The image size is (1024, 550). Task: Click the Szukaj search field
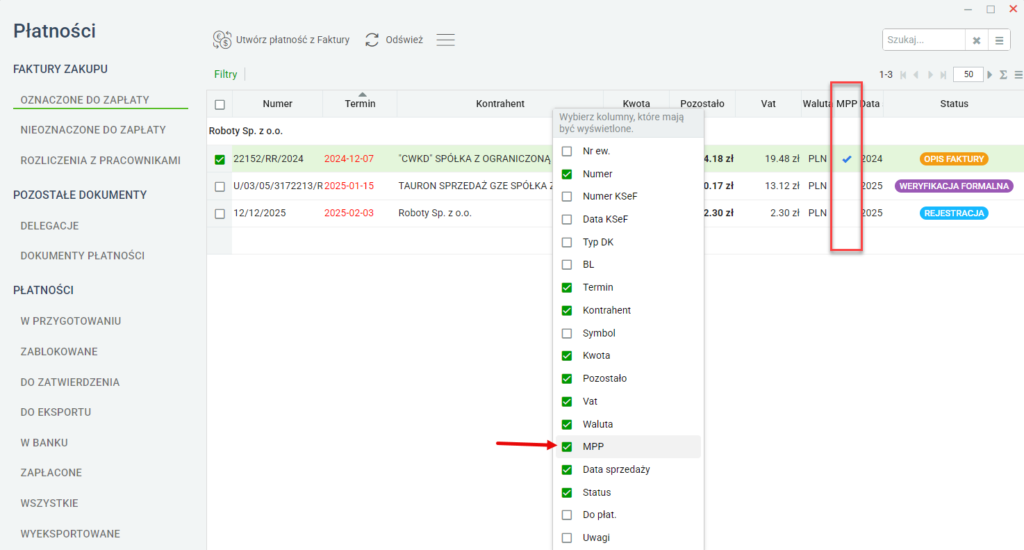point(923,40)
